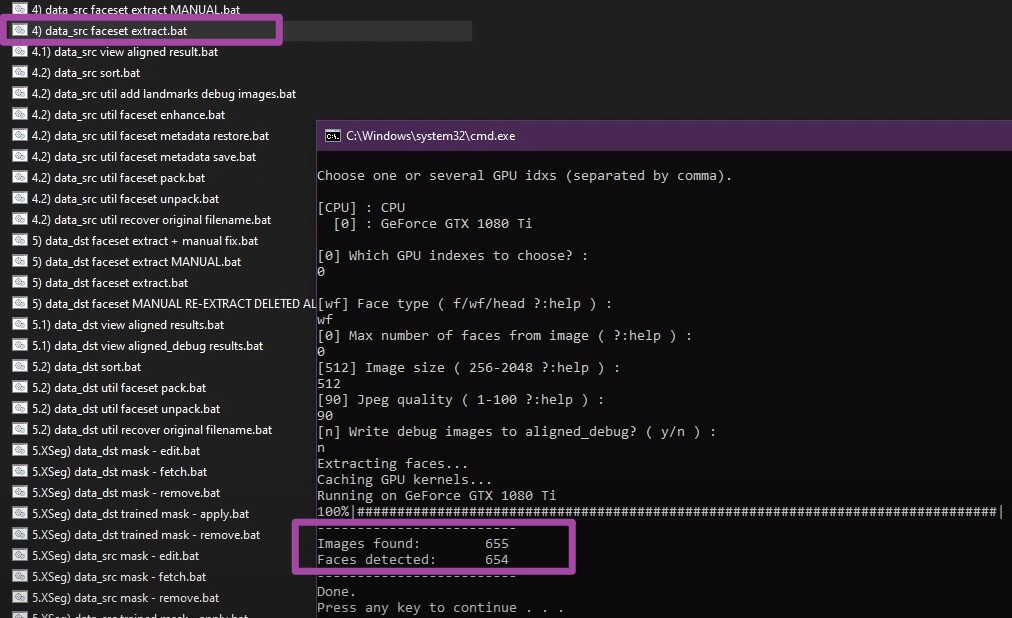Click icon of 4.2) data_src util faceset pack.bat
The image size is (1012, 618).
tap(20, 178)
